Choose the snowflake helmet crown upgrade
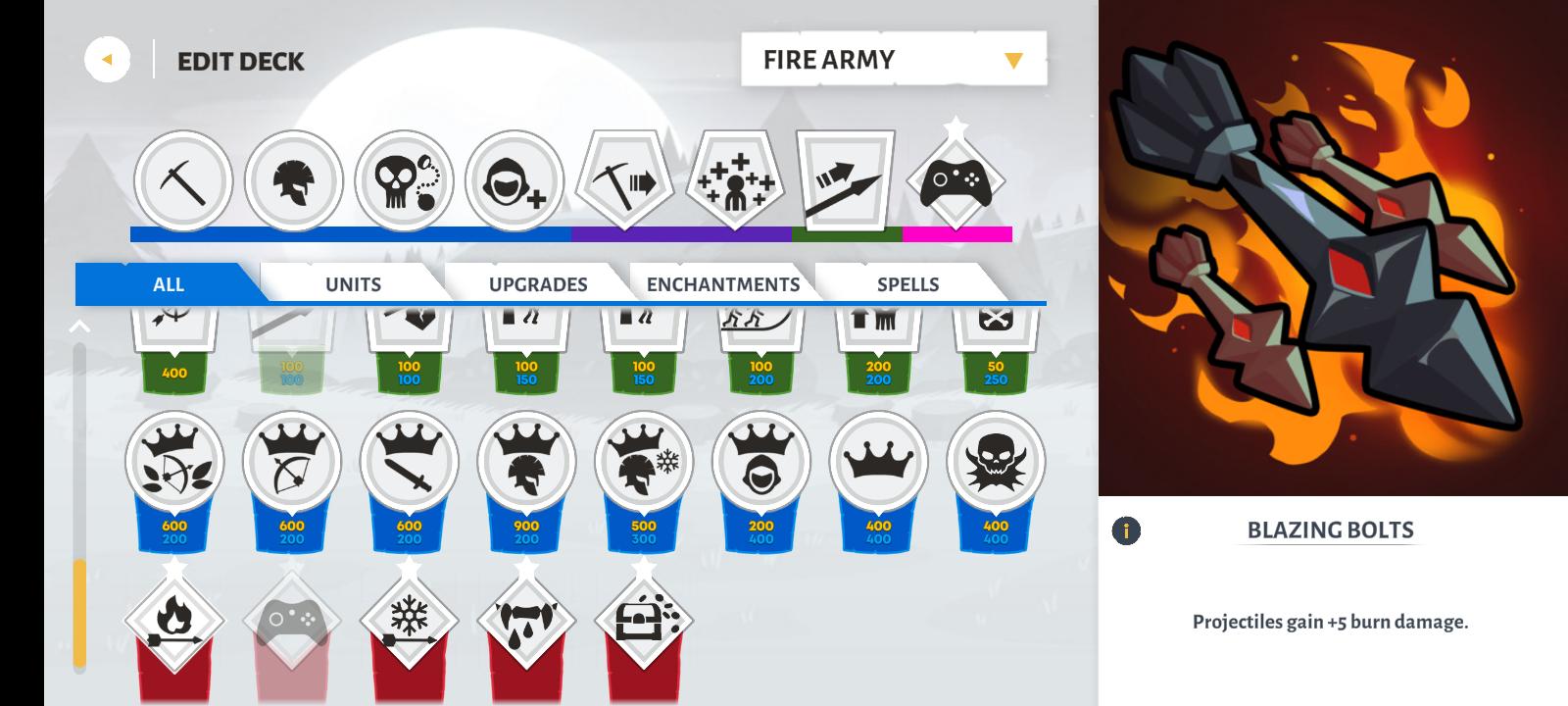This screenshot has height=706, width=1568. pos(644,461)
